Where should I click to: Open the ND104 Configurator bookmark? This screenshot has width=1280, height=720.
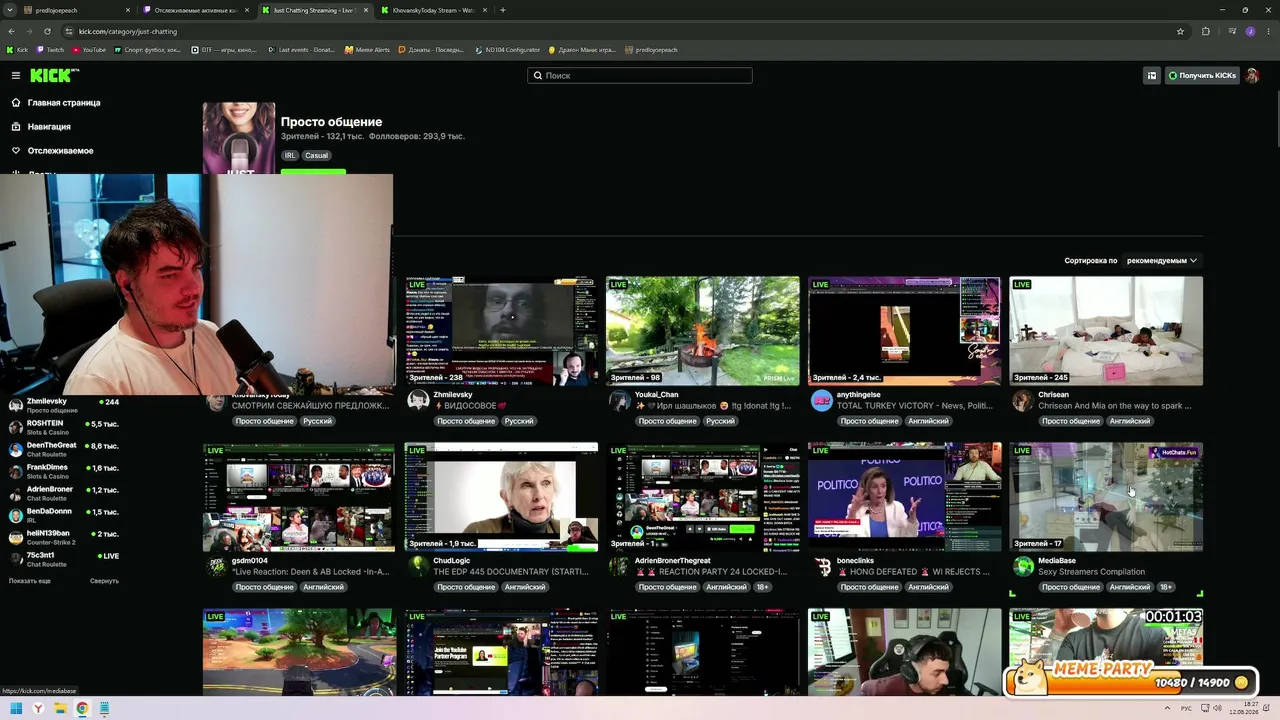(x=507, y=50)
